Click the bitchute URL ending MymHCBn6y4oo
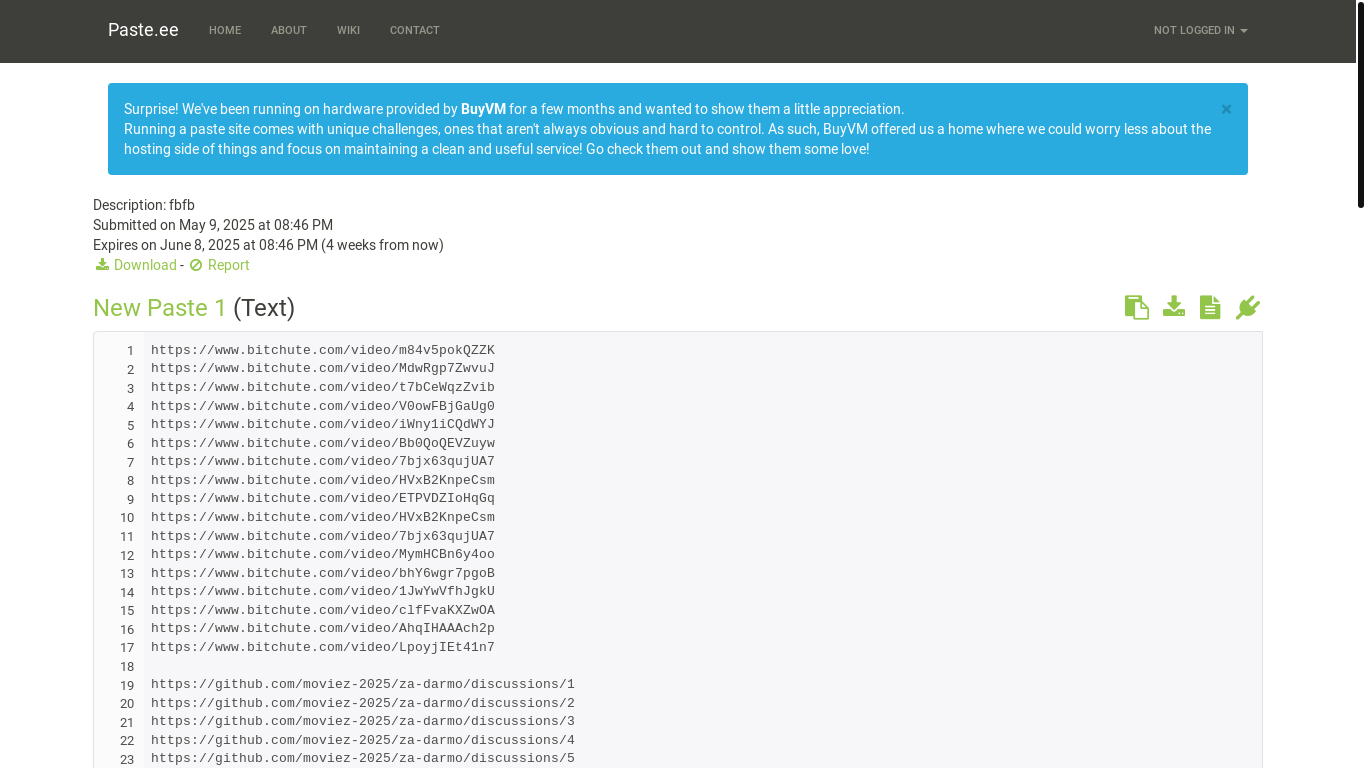The width and height of the screenshot is (1366, 768). [323, 554]
